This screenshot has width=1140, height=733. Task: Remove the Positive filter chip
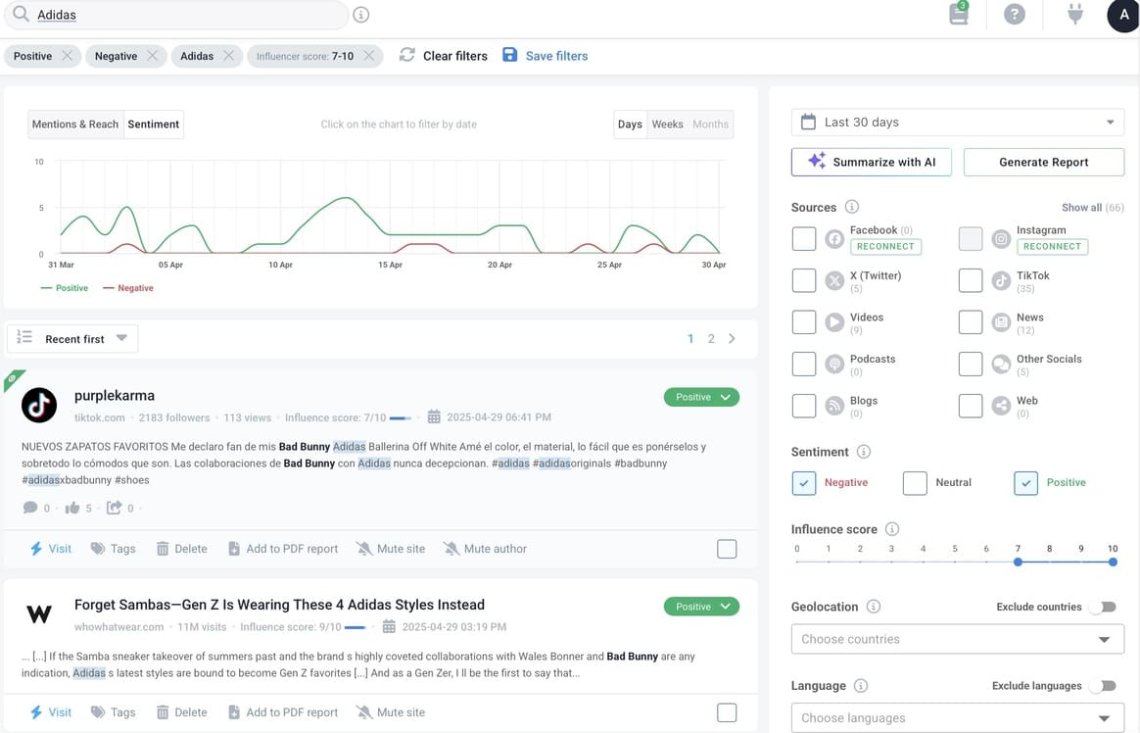(67, 56)
